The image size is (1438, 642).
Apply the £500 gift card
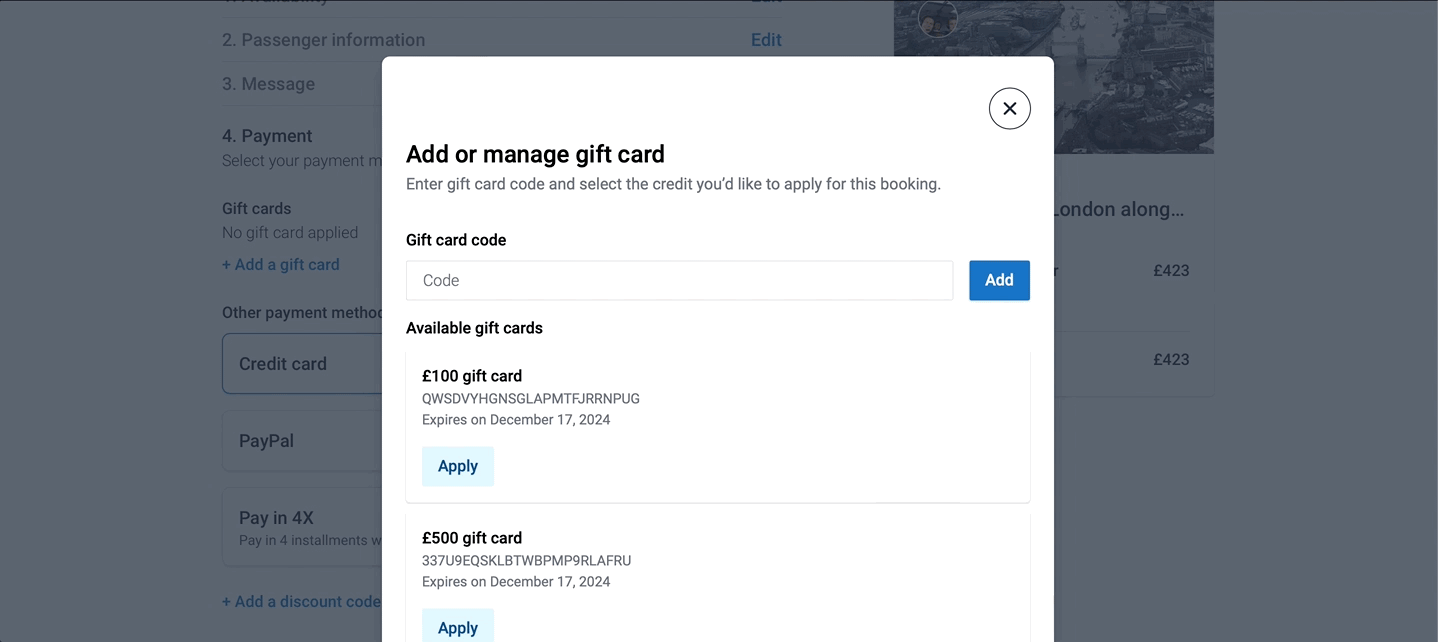coord(458,627)
